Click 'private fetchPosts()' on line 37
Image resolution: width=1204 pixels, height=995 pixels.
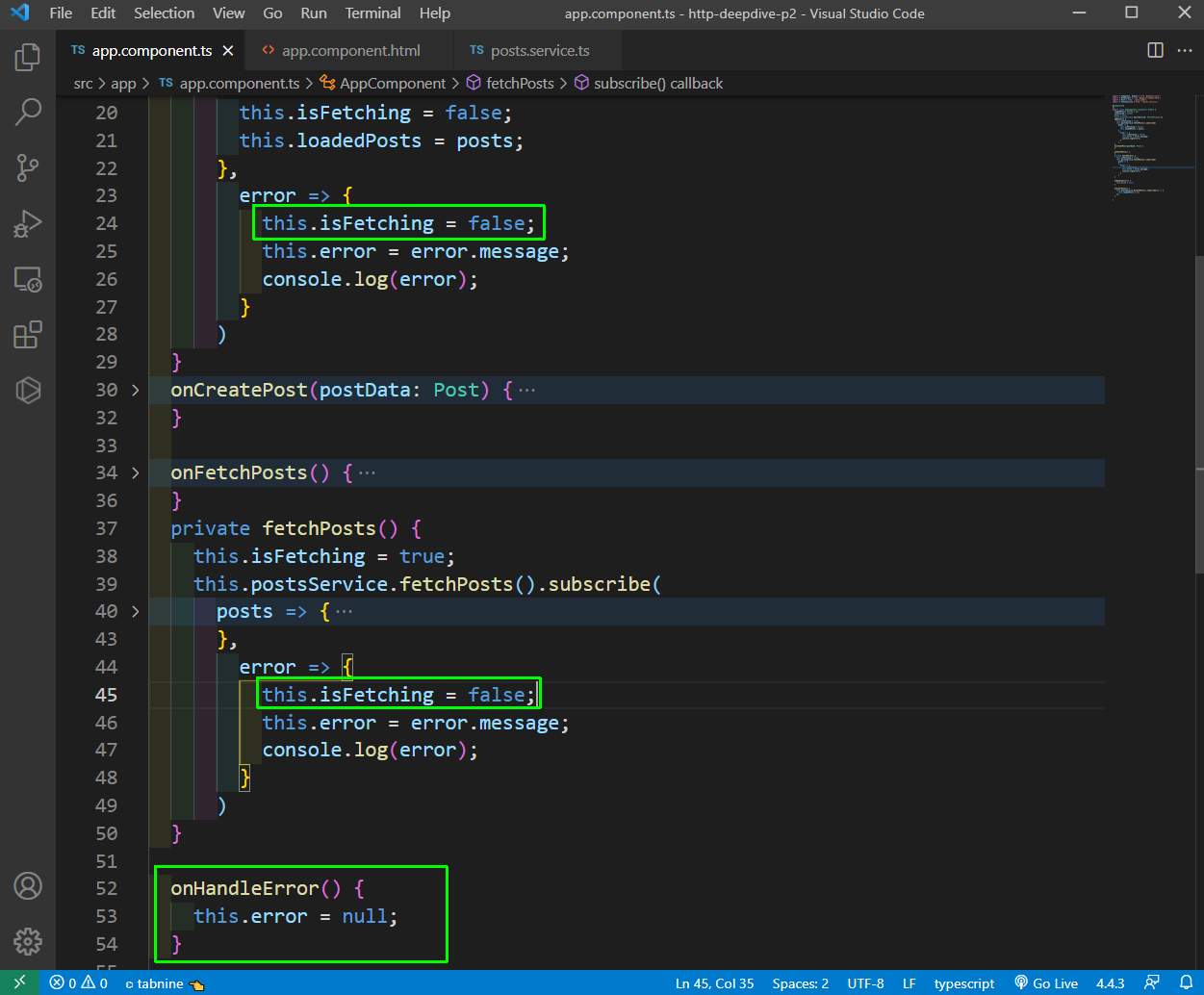[284, 528]
